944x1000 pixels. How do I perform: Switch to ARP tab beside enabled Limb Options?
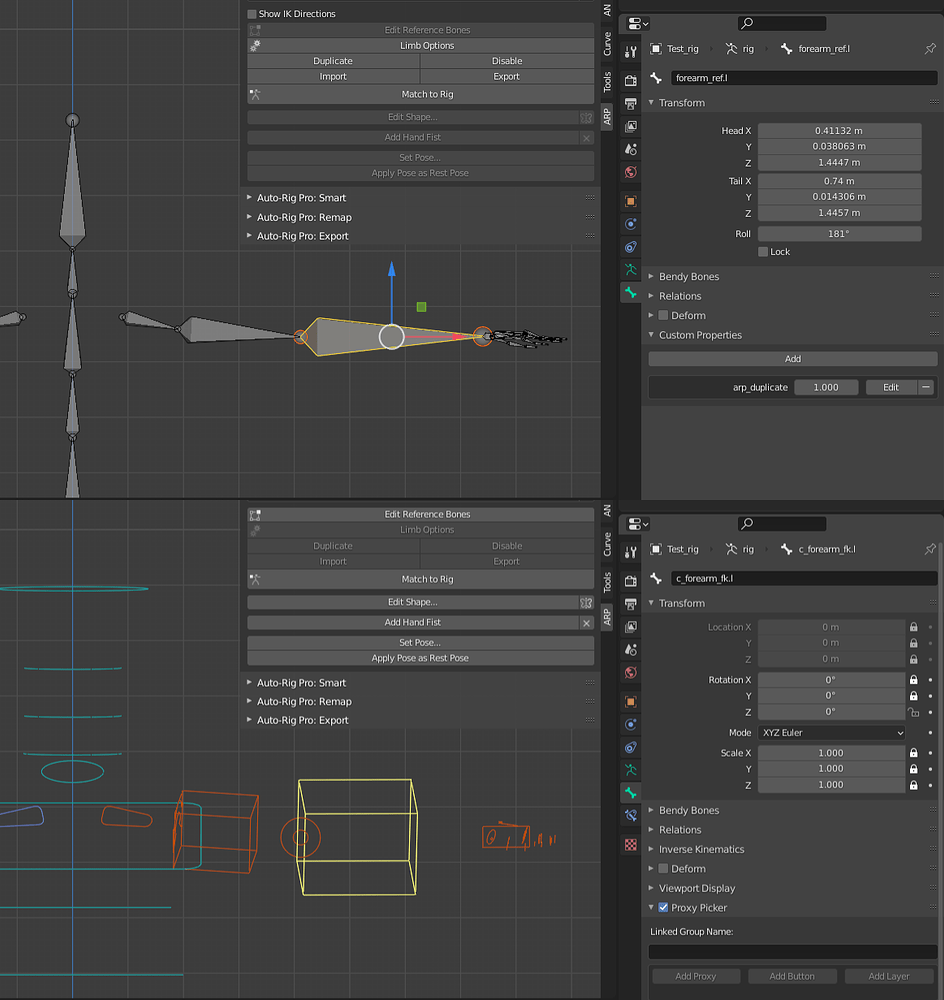point(607,117)
